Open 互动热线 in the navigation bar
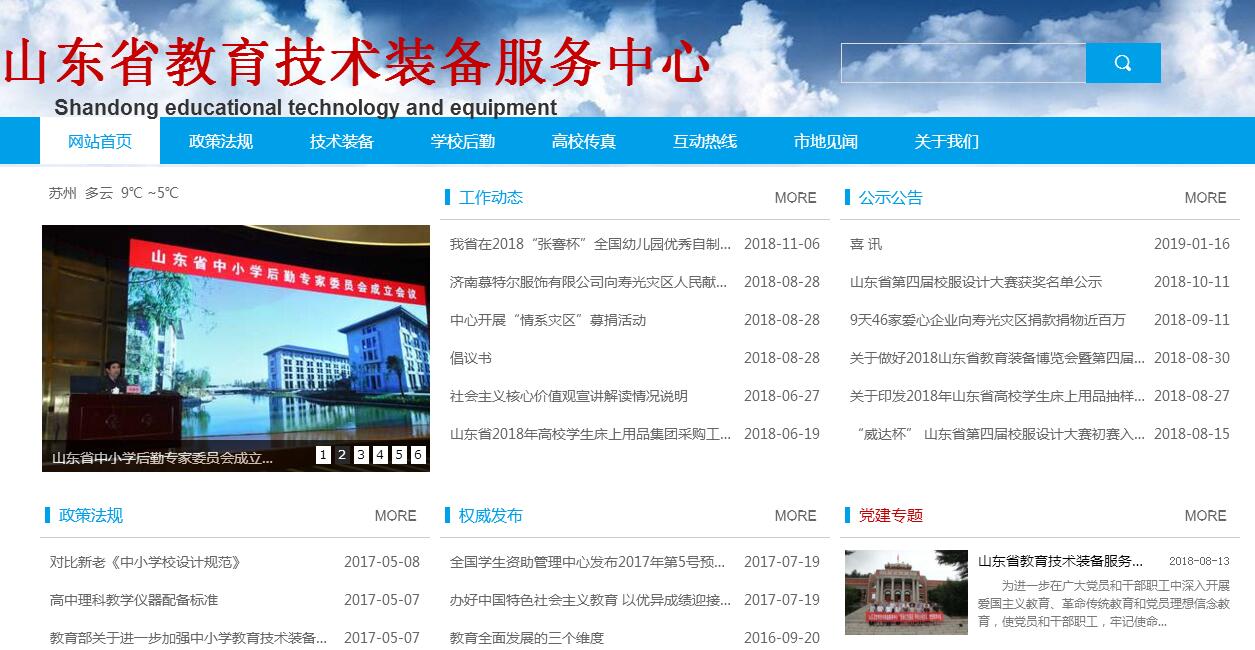Image resolution: width=1255 pixels, height=650 pixels. pyautogui.click(x=705, y=141)
